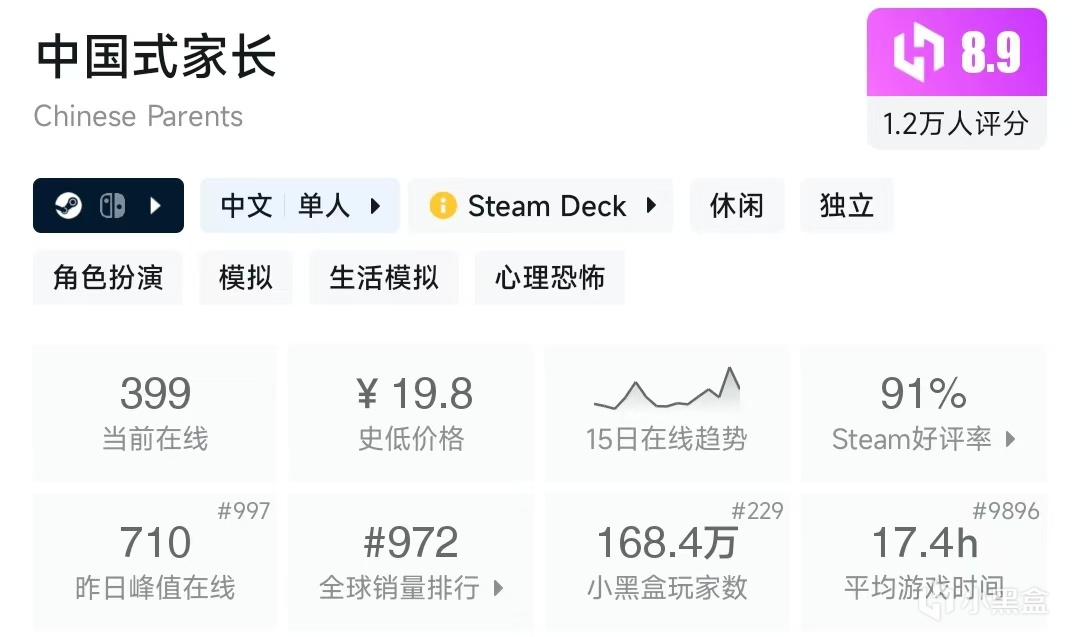Expand the platforms arrow beside Switch icon

pos(155,206)
